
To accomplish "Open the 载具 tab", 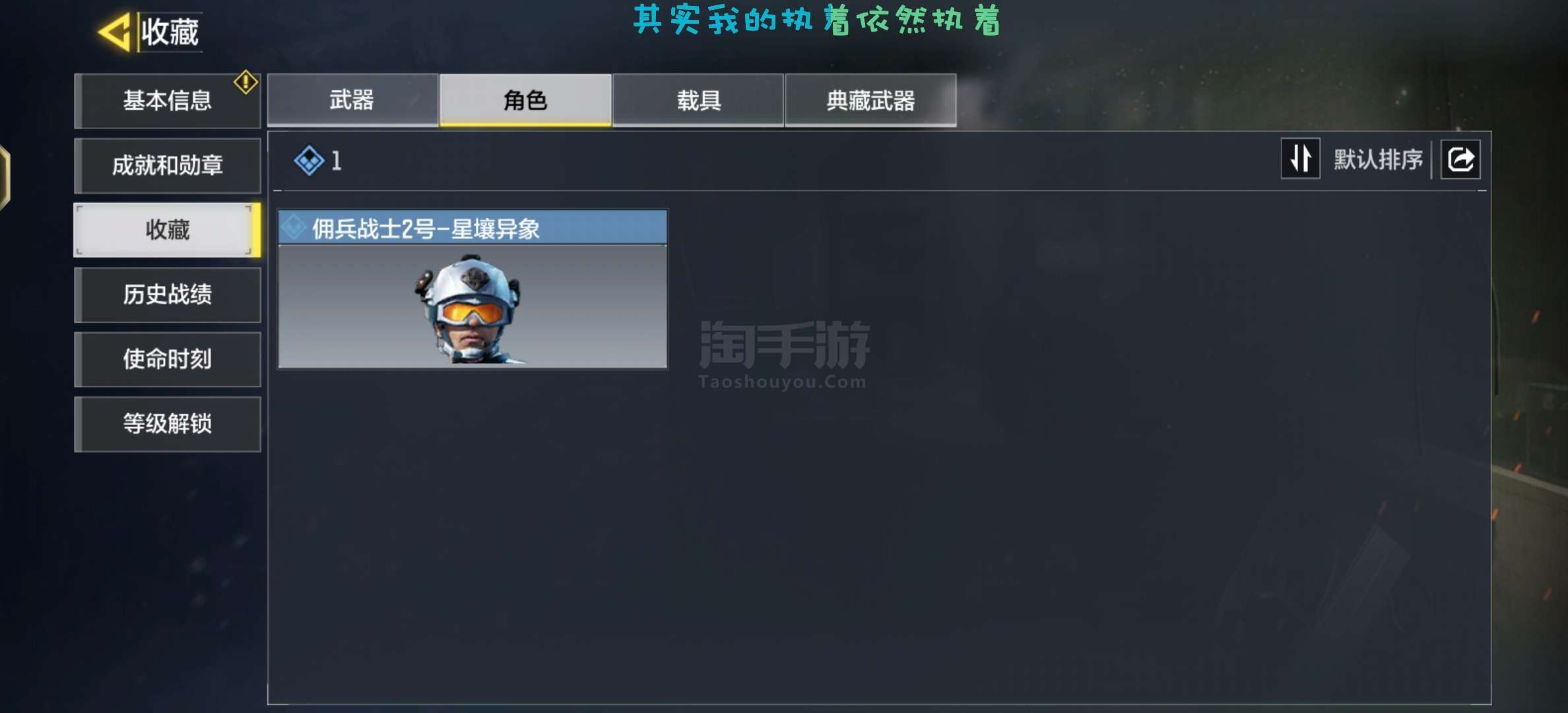I will click(x=698, y=100).
